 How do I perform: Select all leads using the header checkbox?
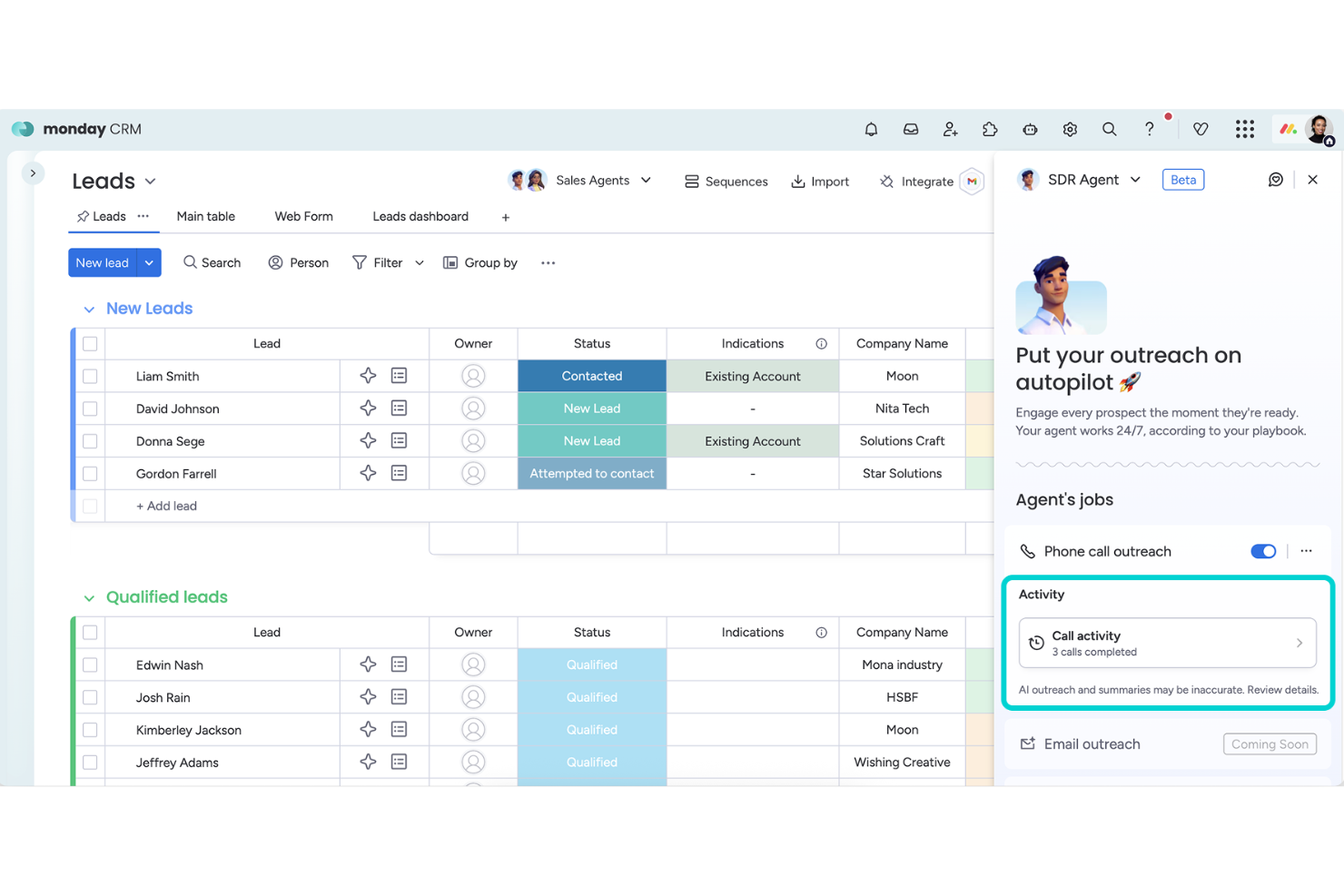[89, 343]
